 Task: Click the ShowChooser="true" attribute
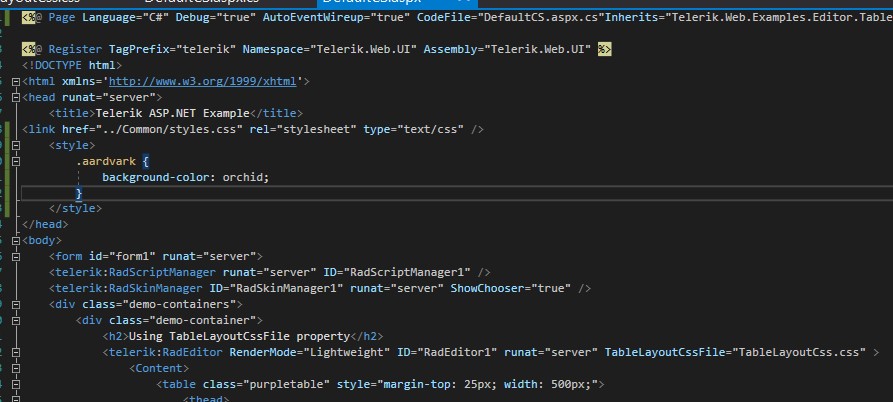511,288
